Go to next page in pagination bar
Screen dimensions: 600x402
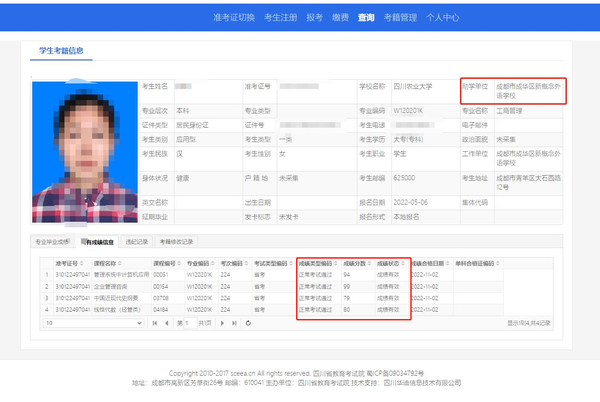pos(222,323)
